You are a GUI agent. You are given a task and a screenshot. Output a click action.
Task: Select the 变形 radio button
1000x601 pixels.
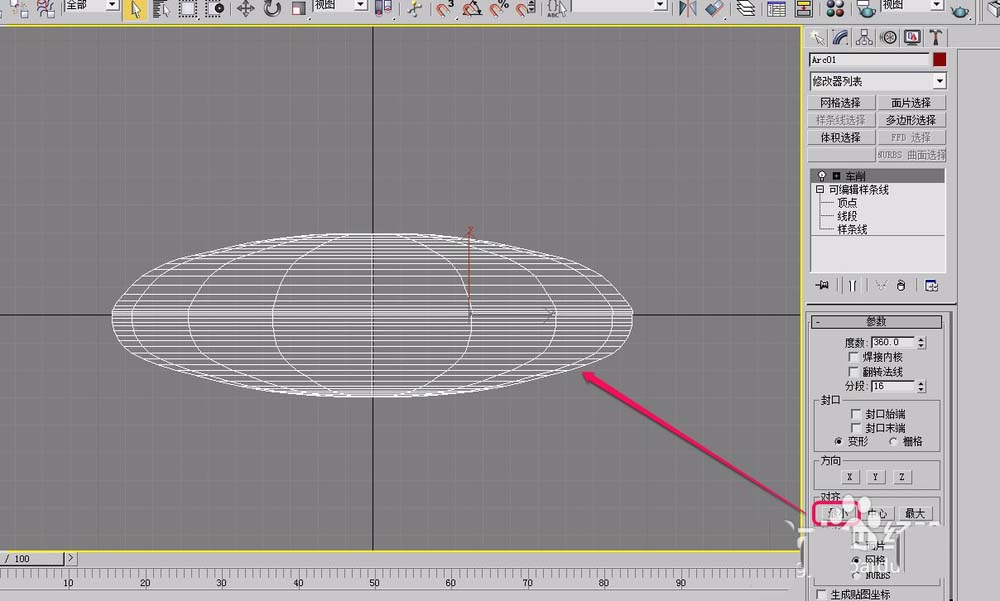click(x=838, y=441)
